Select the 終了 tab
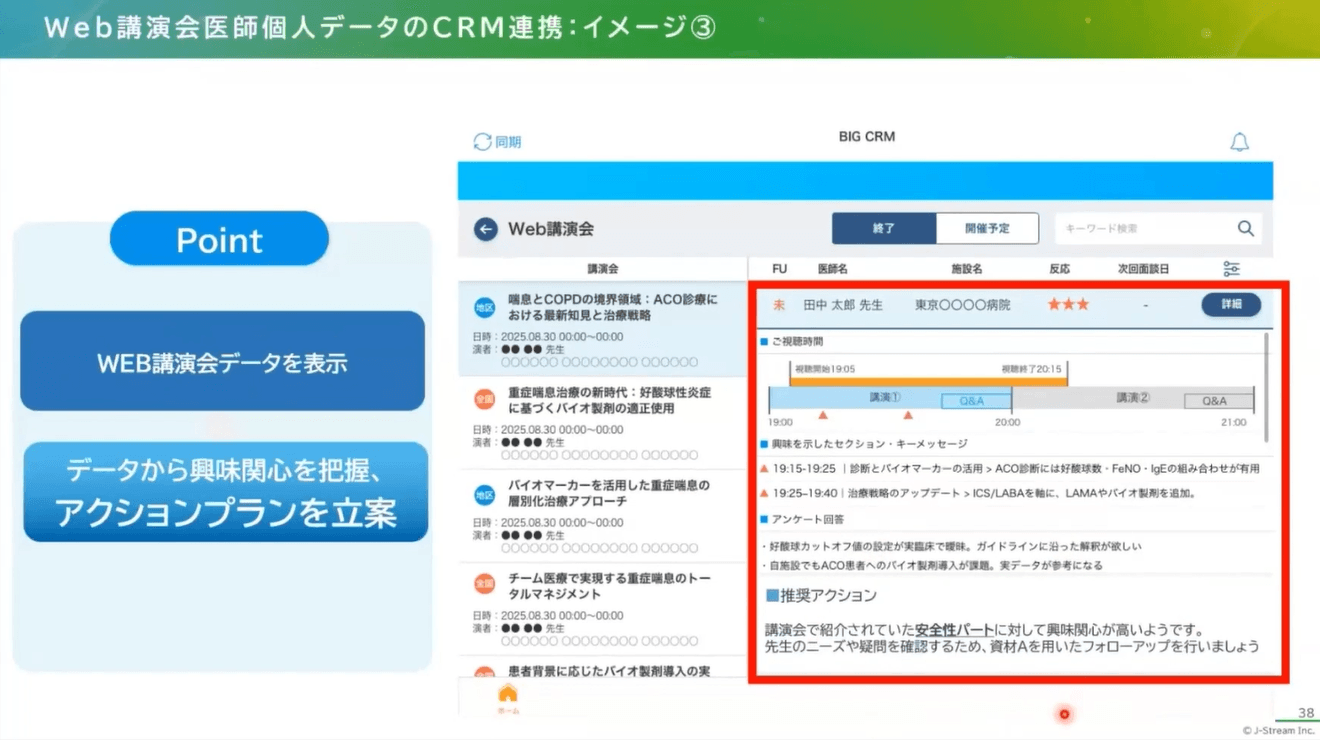Viewport: 1320px width, 740px height. click(x=884, y=228)
